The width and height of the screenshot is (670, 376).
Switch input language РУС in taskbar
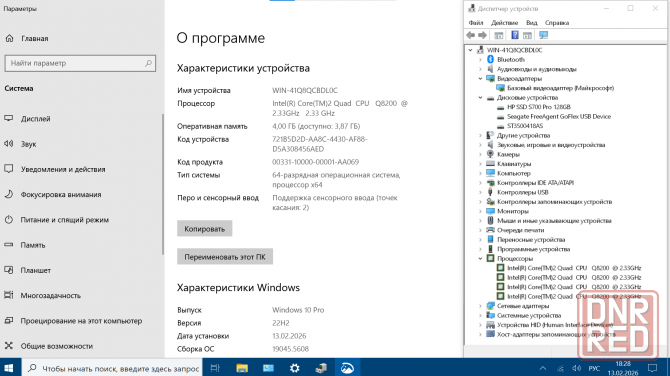coord(594,368)
